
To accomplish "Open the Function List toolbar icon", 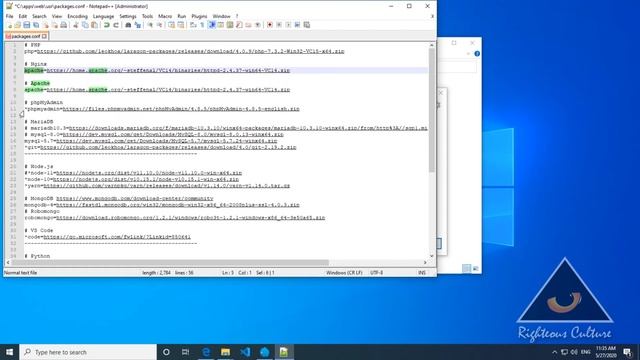I will [239, 25].
